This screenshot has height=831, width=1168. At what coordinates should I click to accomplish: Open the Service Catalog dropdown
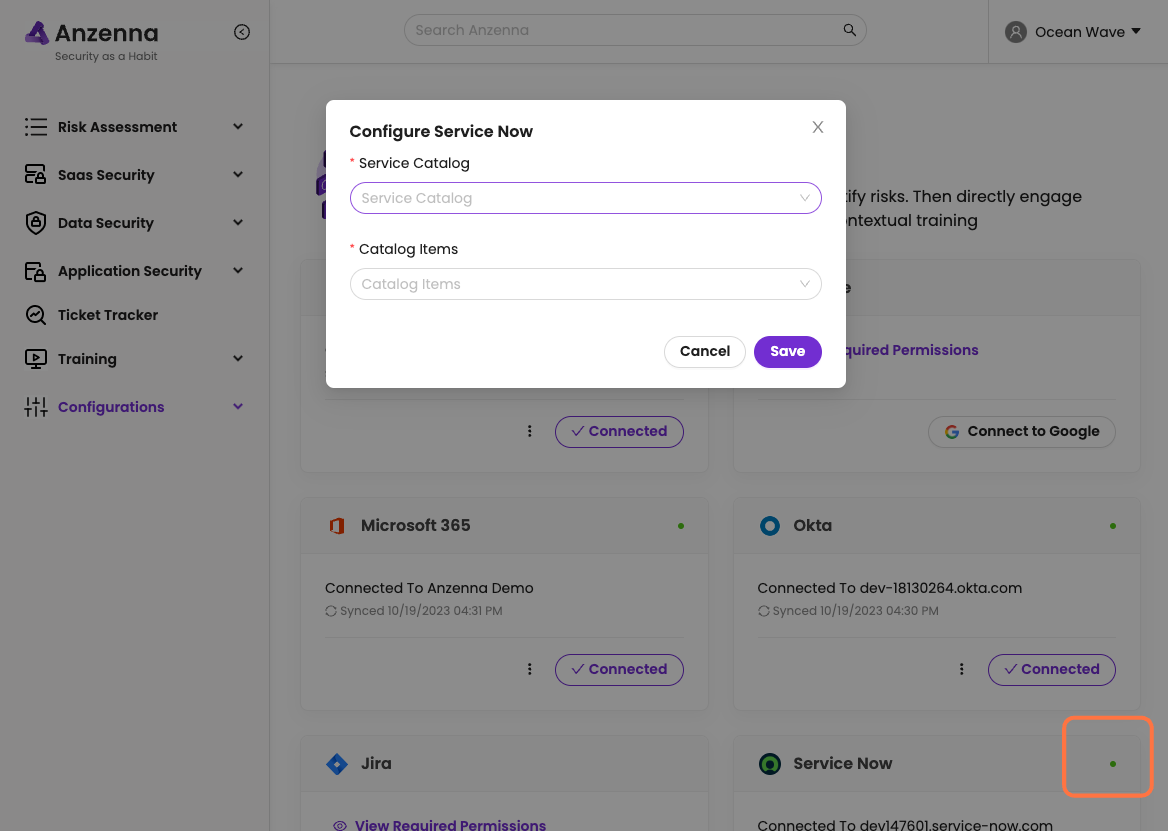585,198
